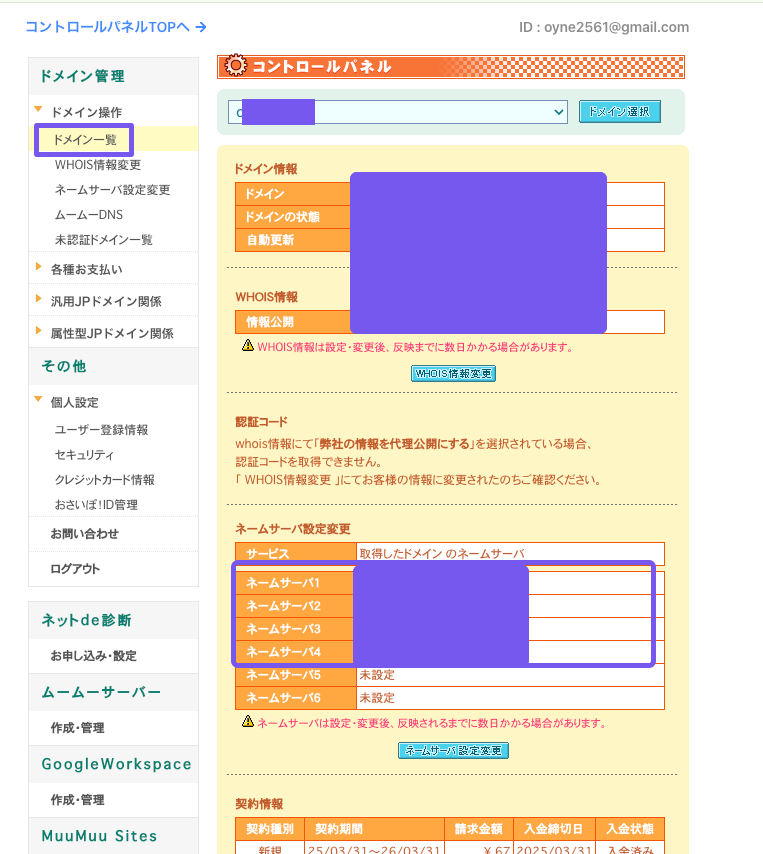Select 汎用JPドメイン関係 menu label

[x=106, y=302]
